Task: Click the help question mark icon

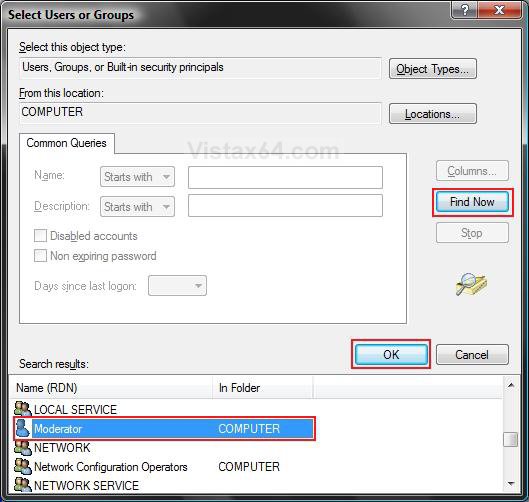Action: coord(465,10)
